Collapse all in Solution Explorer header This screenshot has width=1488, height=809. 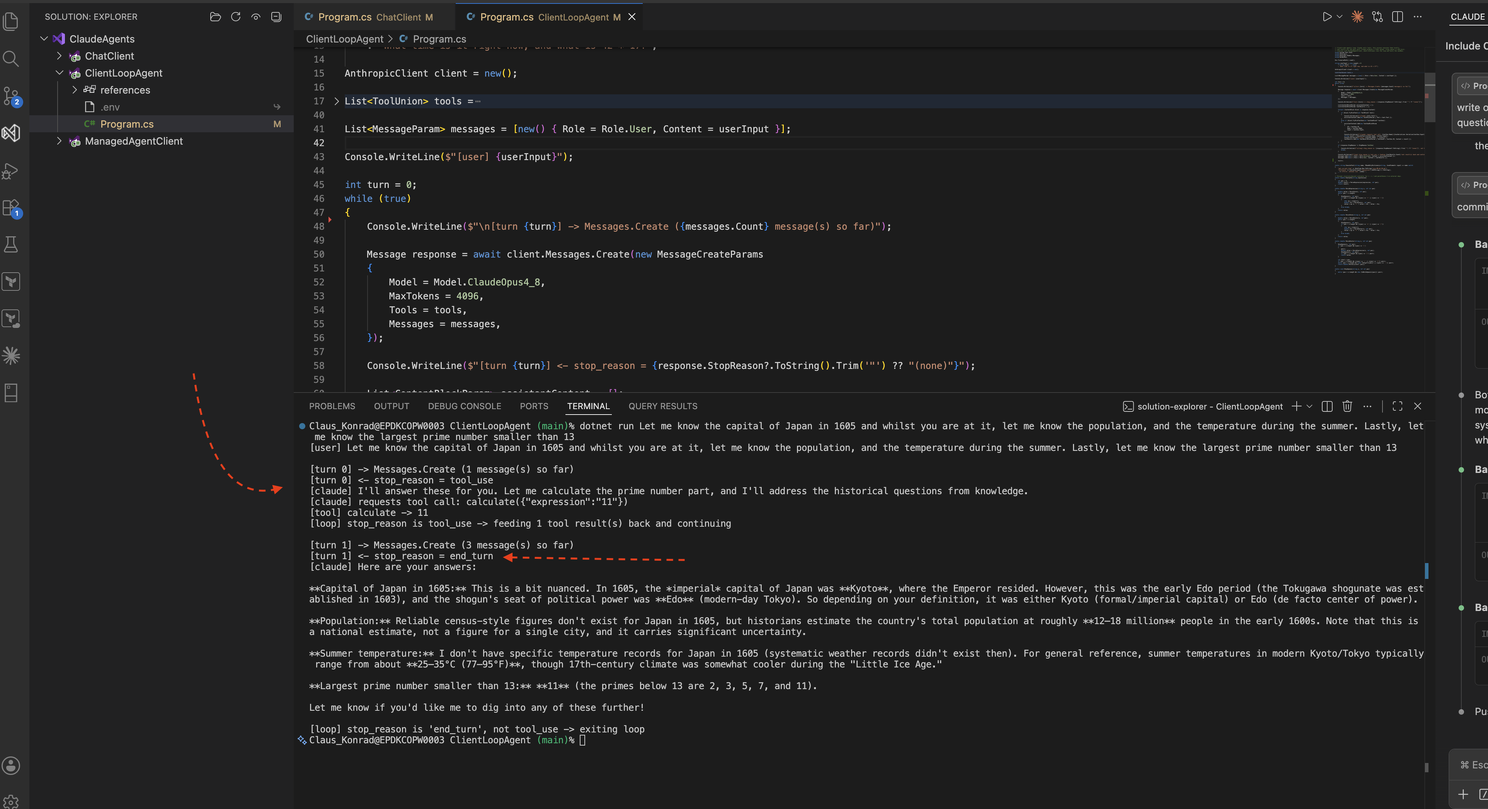[276, 17]
